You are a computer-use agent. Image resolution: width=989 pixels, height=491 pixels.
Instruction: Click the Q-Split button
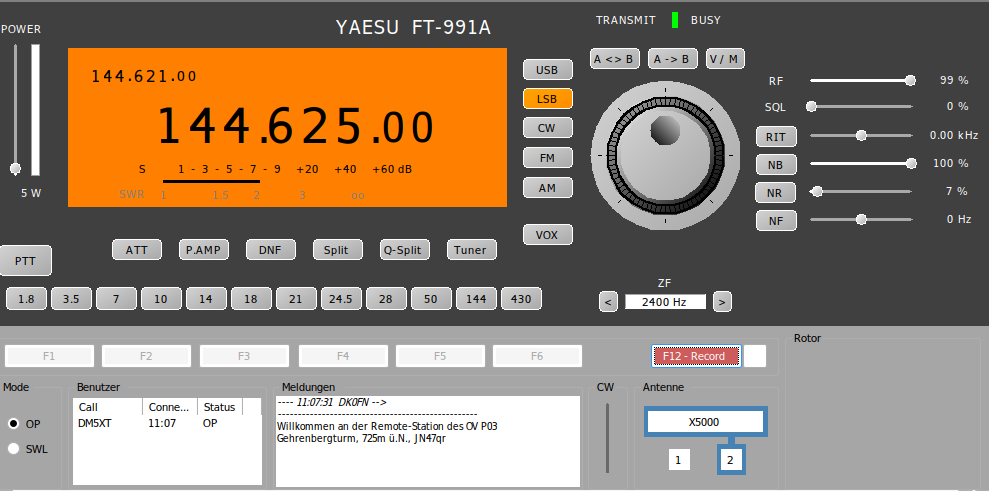pyautogui.click(x=404, y=250)
